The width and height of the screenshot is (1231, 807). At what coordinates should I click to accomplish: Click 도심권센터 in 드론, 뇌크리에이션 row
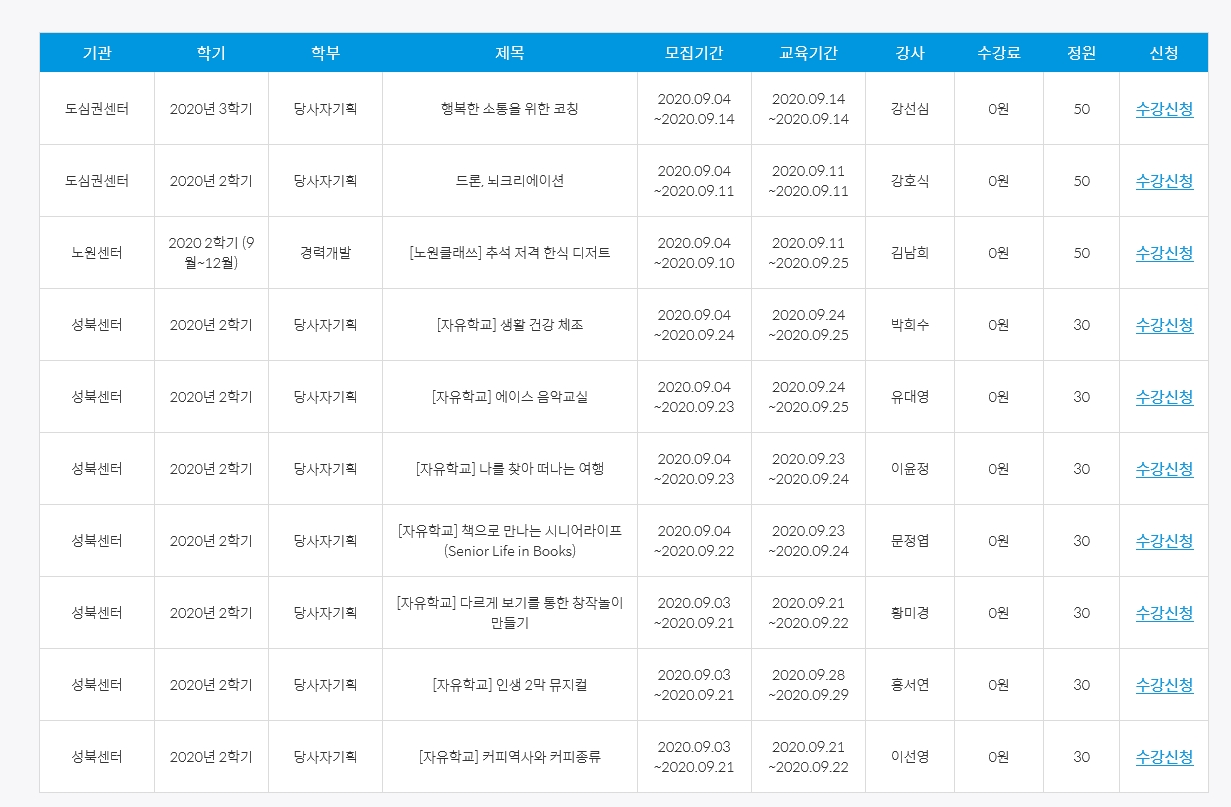point(97,181)
